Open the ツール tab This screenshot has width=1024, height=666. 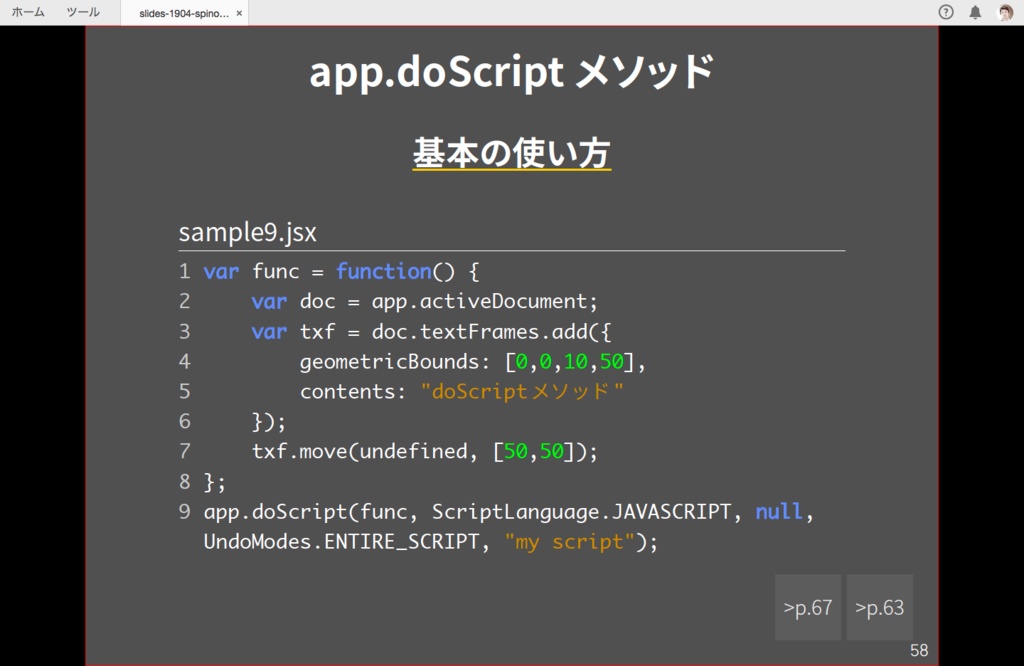pyautogui.click(x=82, y=12)
